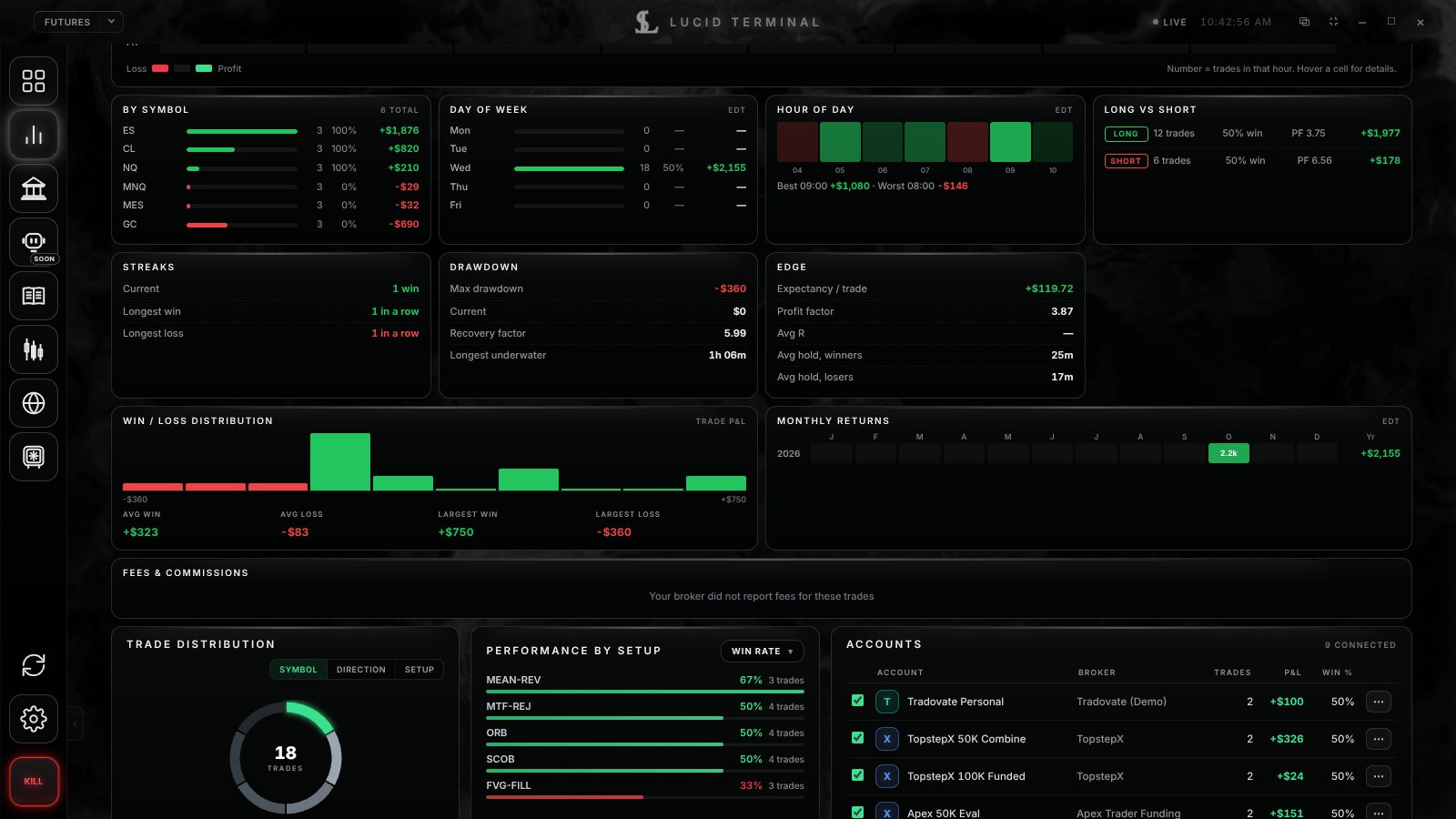
Task: Open the globe sidebar icon
Action: tap(34, 403)
